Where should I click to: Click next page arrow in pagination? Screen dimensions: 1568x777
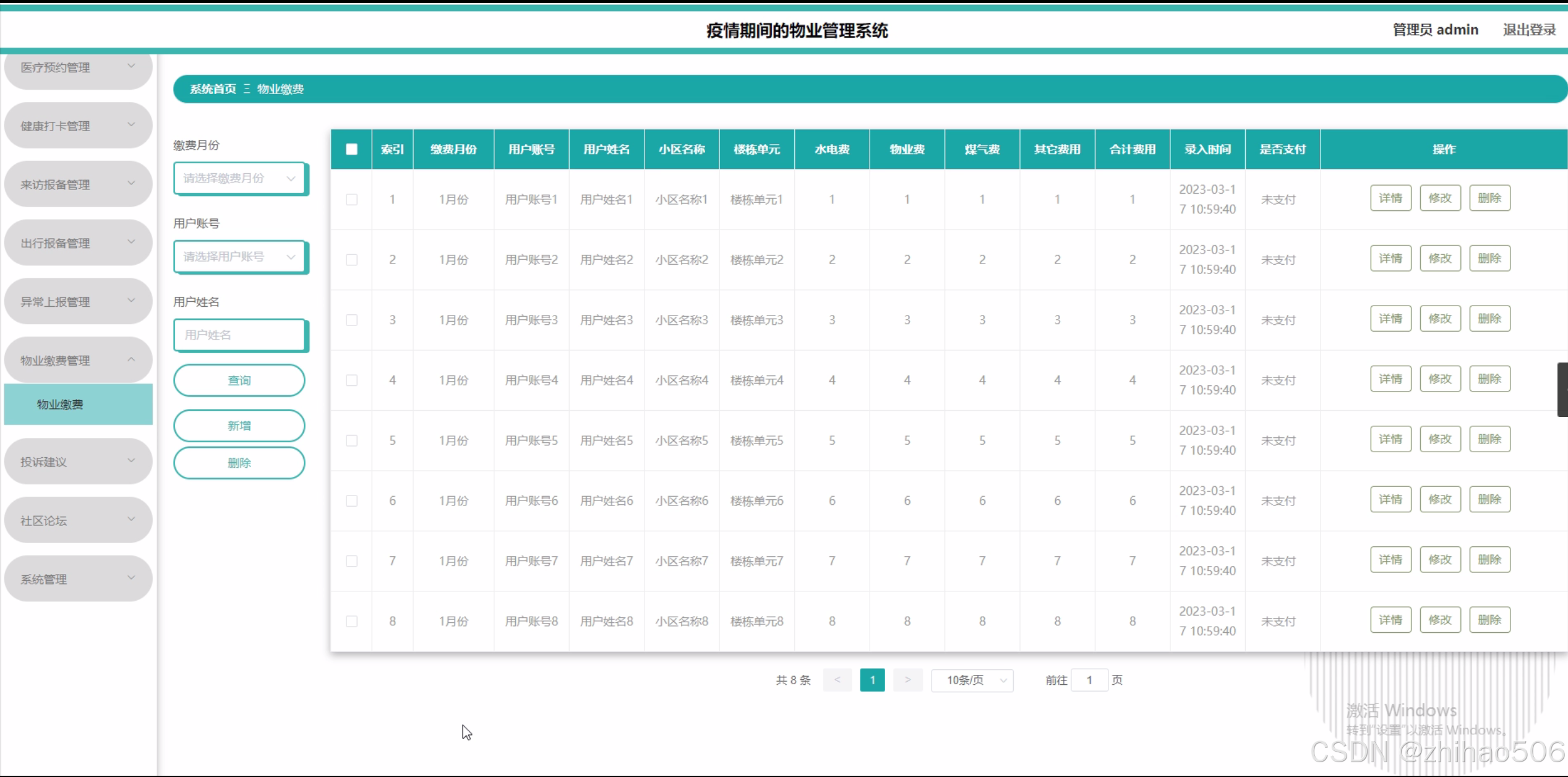point(907,680)
